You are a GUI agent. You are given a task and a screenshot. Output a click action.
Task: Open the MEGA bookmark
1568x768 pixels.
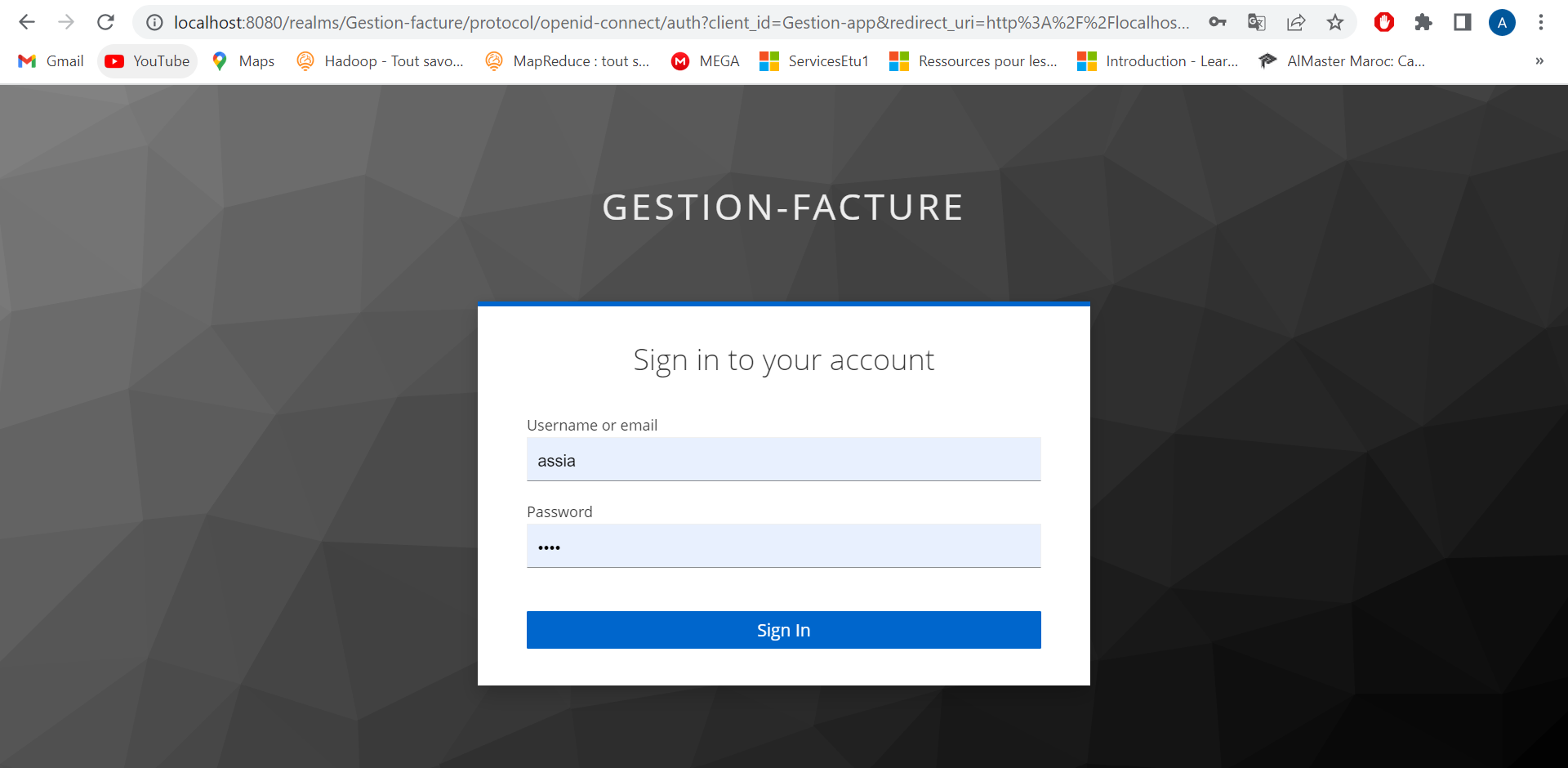point(704,60)
